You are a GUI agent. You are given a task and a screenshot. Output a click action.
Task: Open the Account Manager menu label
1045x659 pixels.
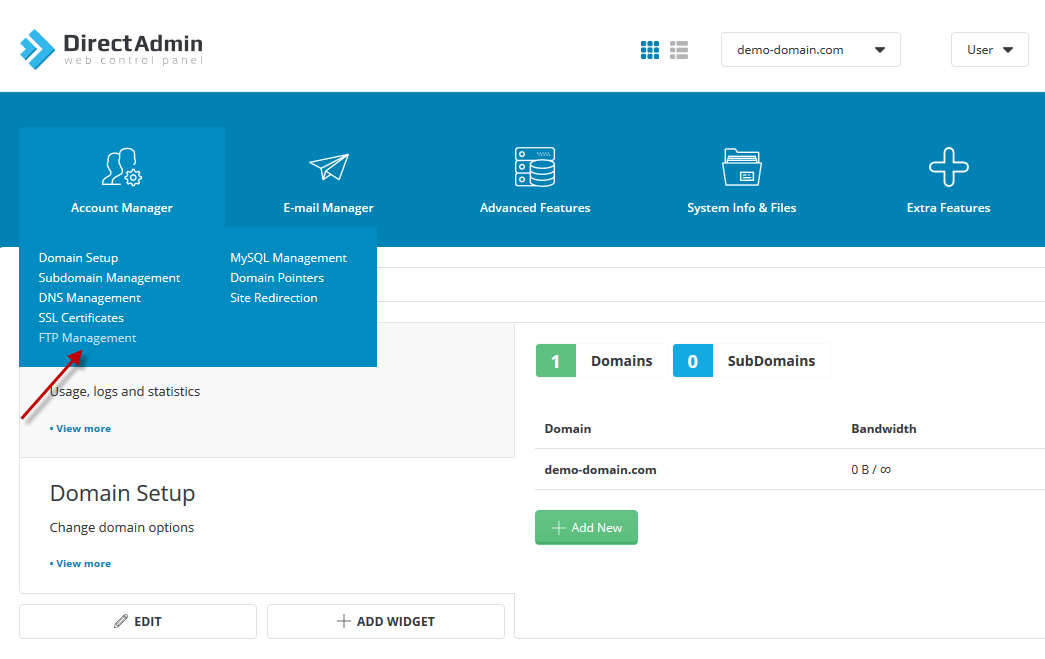[122, 208]
